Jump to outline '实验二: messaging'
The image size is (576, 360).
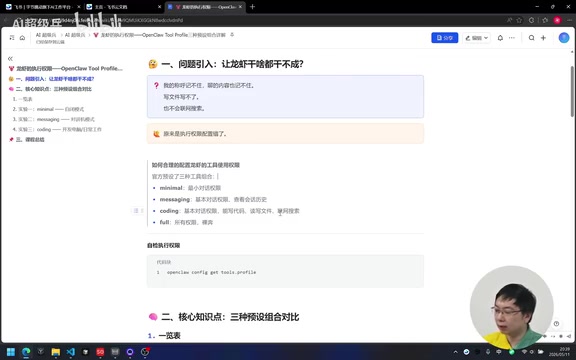(54, 119)
